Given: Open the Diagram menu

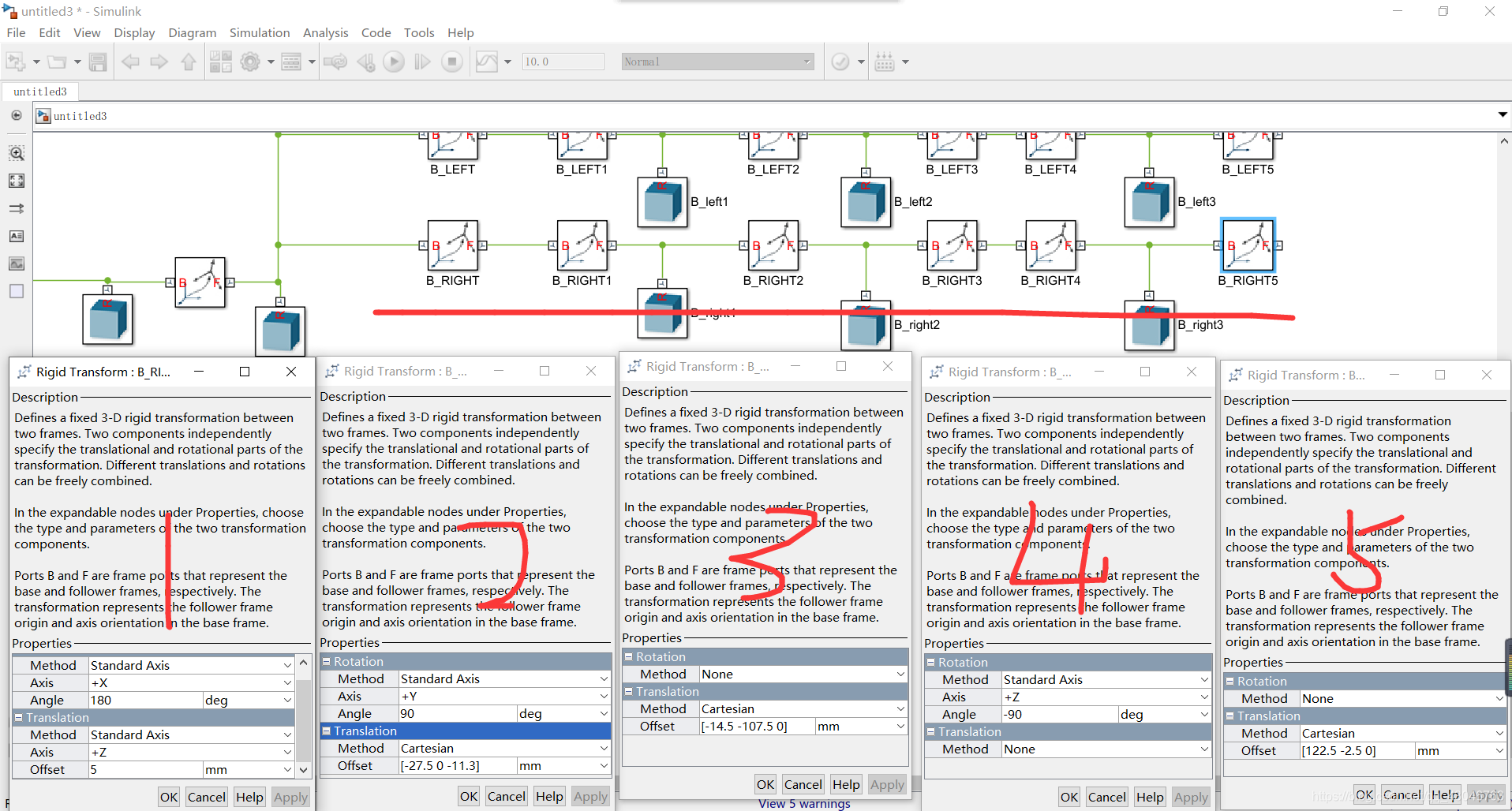Looking at the screenshot, I should point(192,32).
